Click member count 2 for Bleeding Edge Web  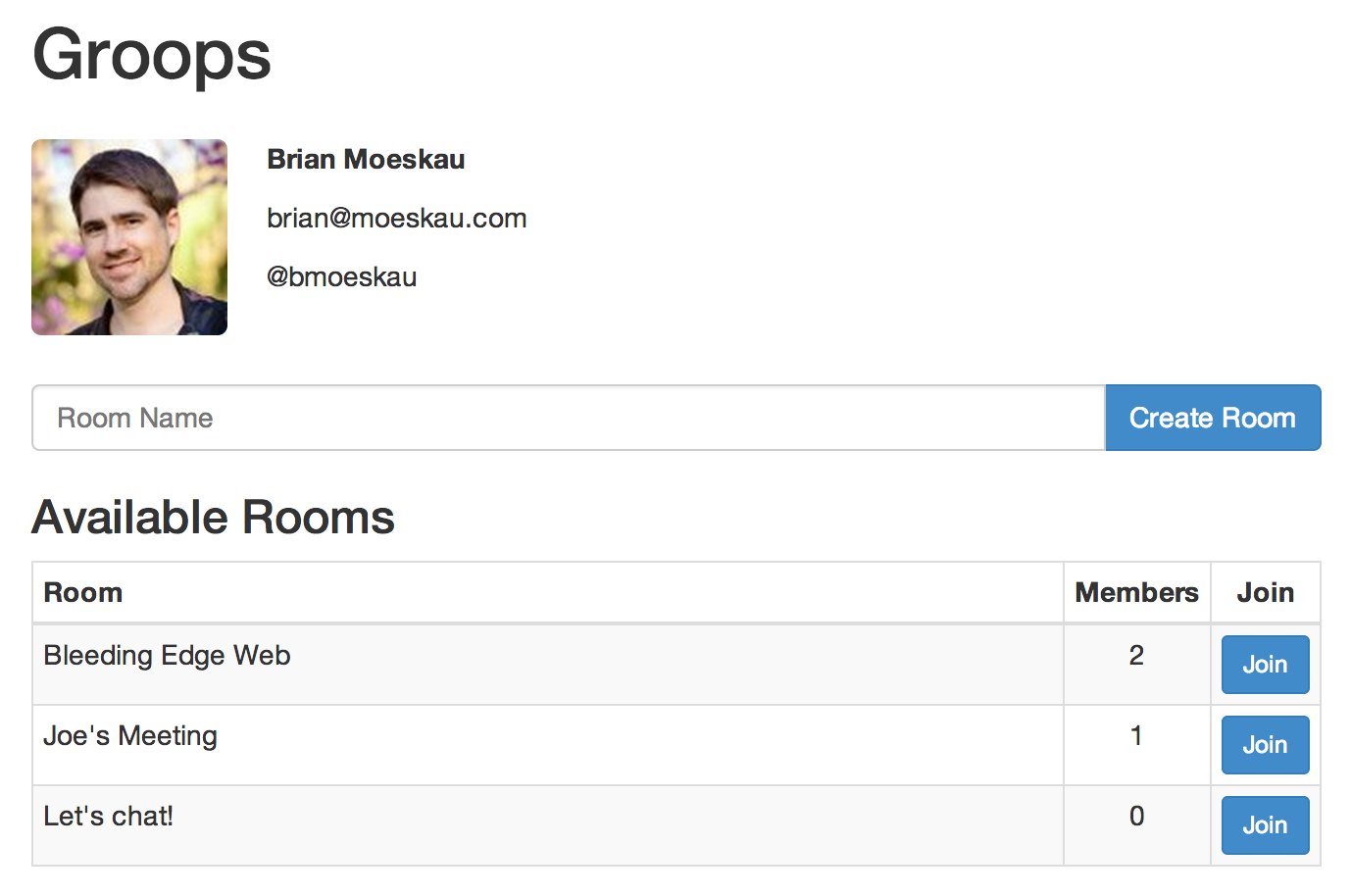(x=1136, y=655)
